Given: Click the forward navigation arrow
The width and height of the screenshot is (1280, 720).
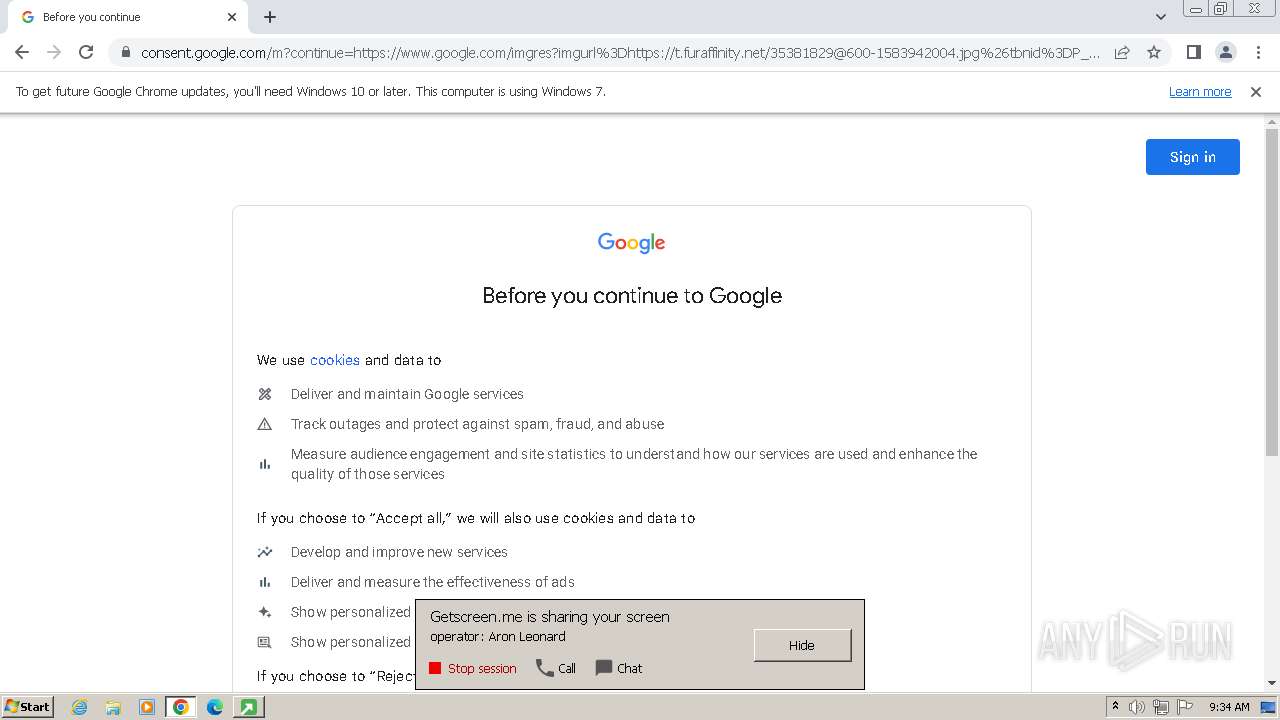Looking at the screenshot, I should click(54, 52).
